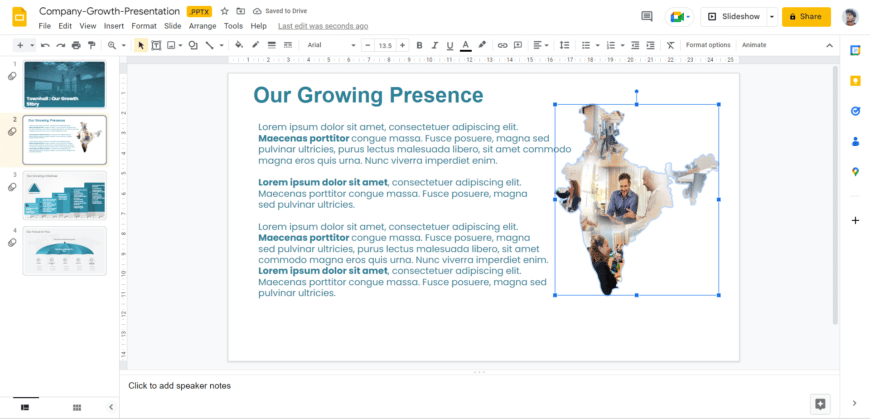Open the File menu
The width and height of the screenshot is (870, 419).
[44, 26]
